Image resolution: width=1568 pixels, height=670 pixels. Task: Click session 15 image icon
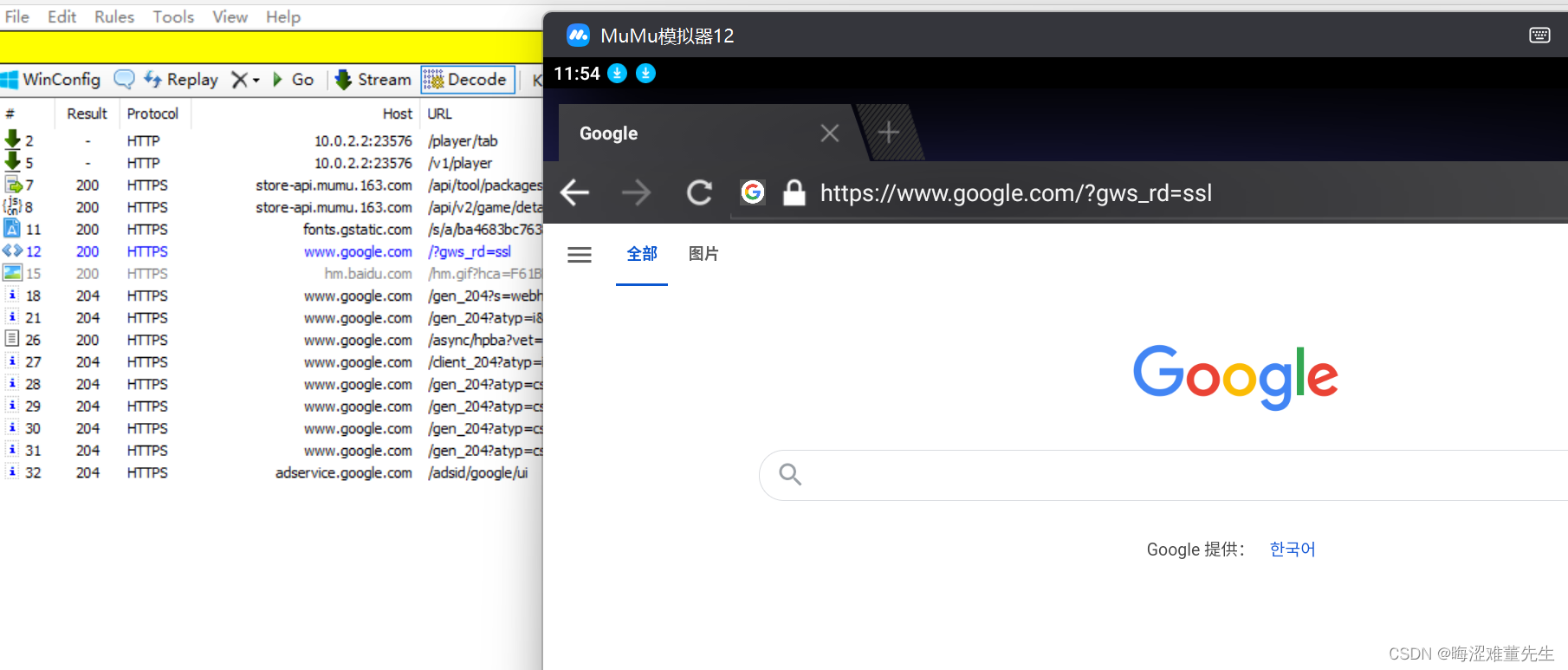[12, 272]
